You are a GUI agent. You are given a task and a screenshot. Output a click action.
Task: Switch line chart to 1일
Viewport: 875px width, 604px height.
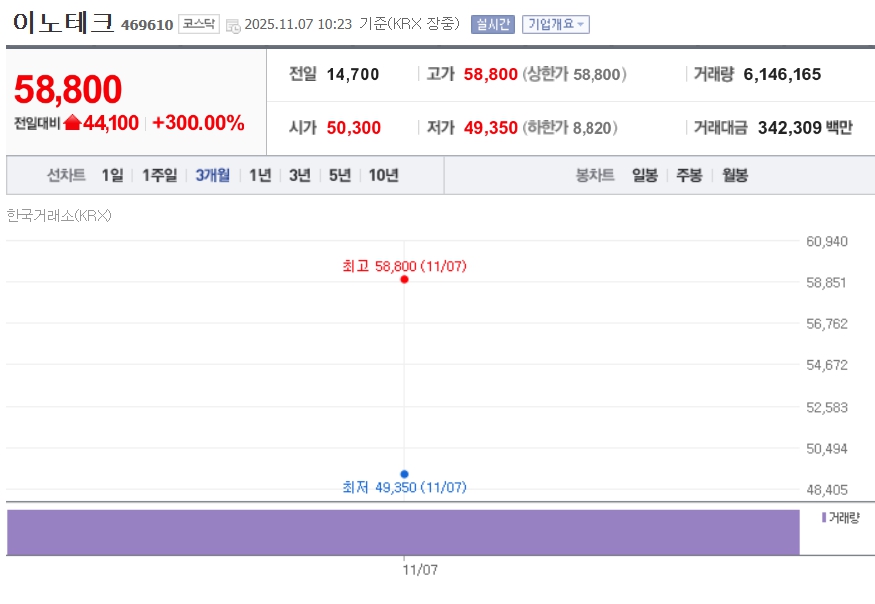pyautogui.click(x=112, y=175)
